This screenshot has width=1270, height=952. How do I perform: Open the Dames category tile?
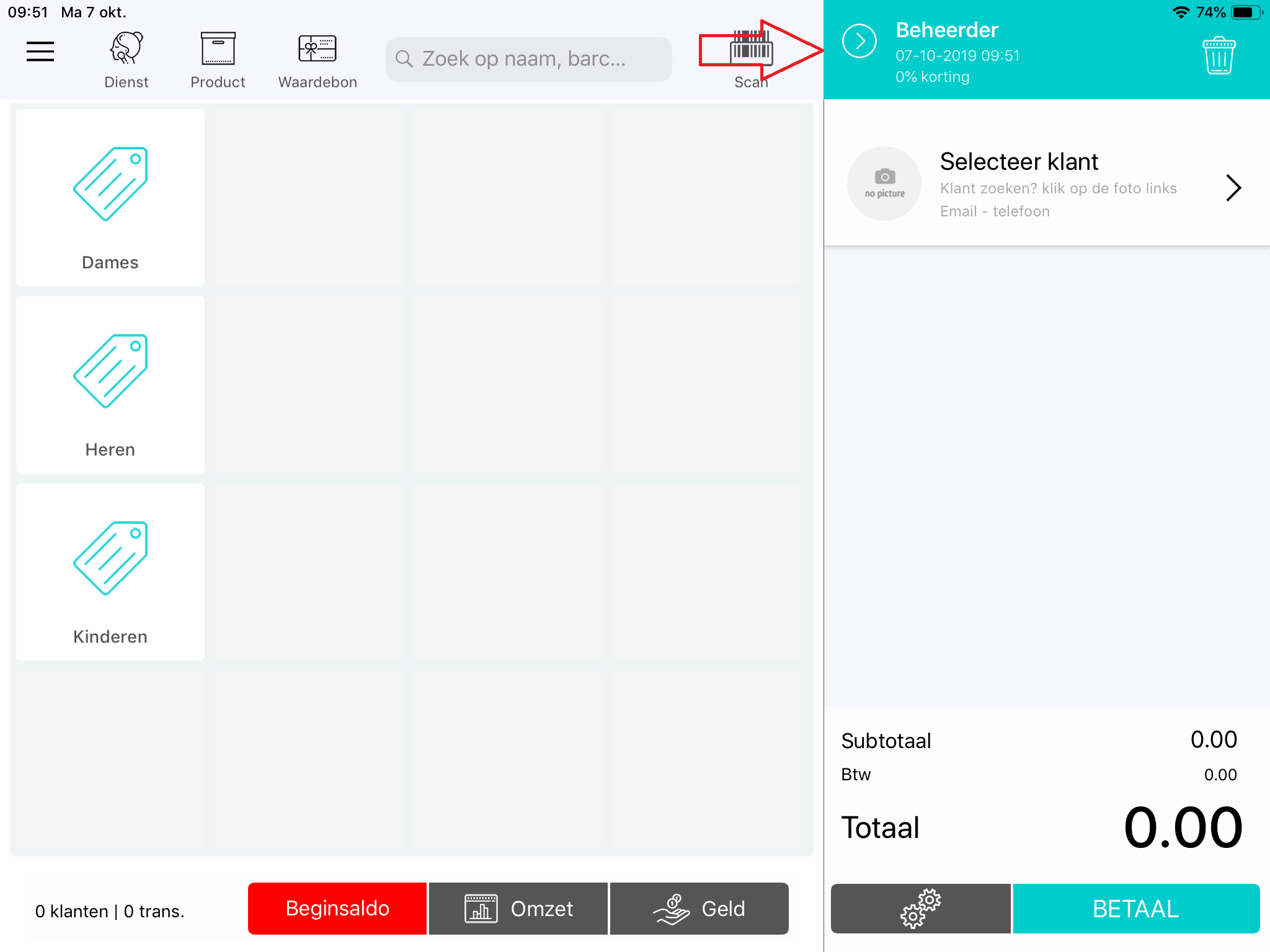110,198
